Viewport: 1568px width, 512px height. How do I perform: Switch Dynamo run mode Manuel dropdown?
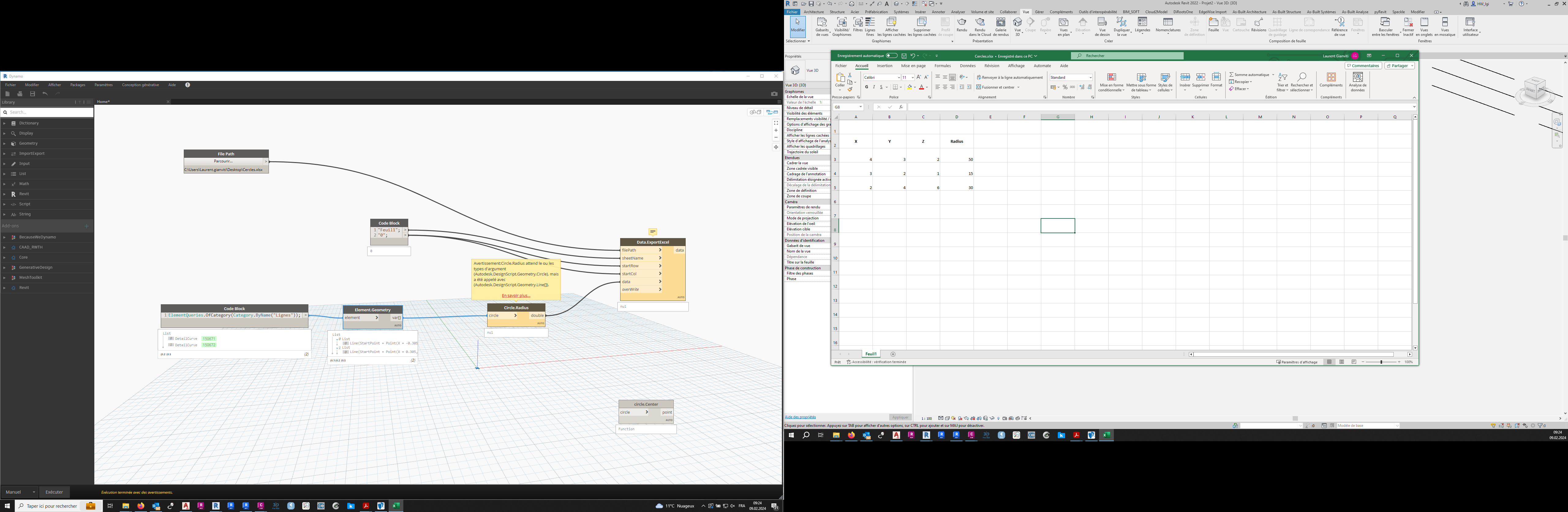pyautogui.click(x=20, y=492)
